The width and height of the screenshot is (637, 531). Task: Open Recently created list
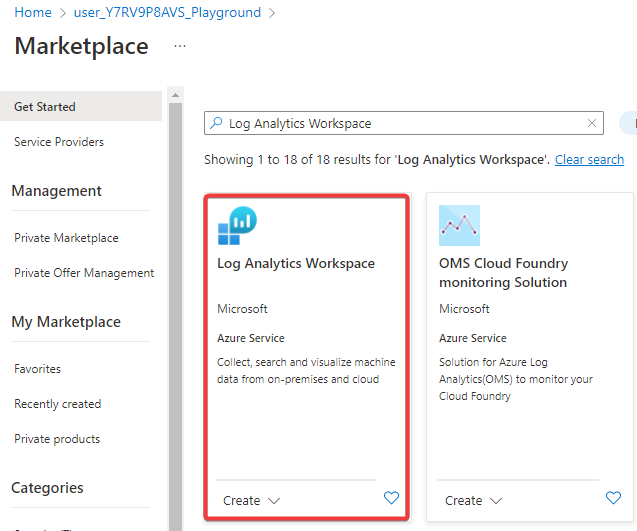[57, 404]
